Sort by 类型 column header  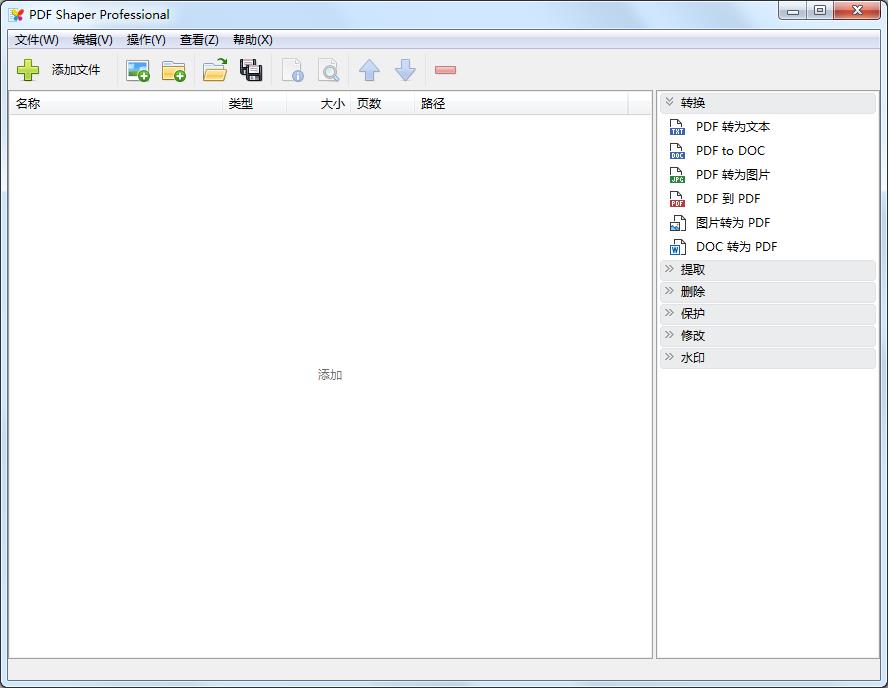pos(254,104)
